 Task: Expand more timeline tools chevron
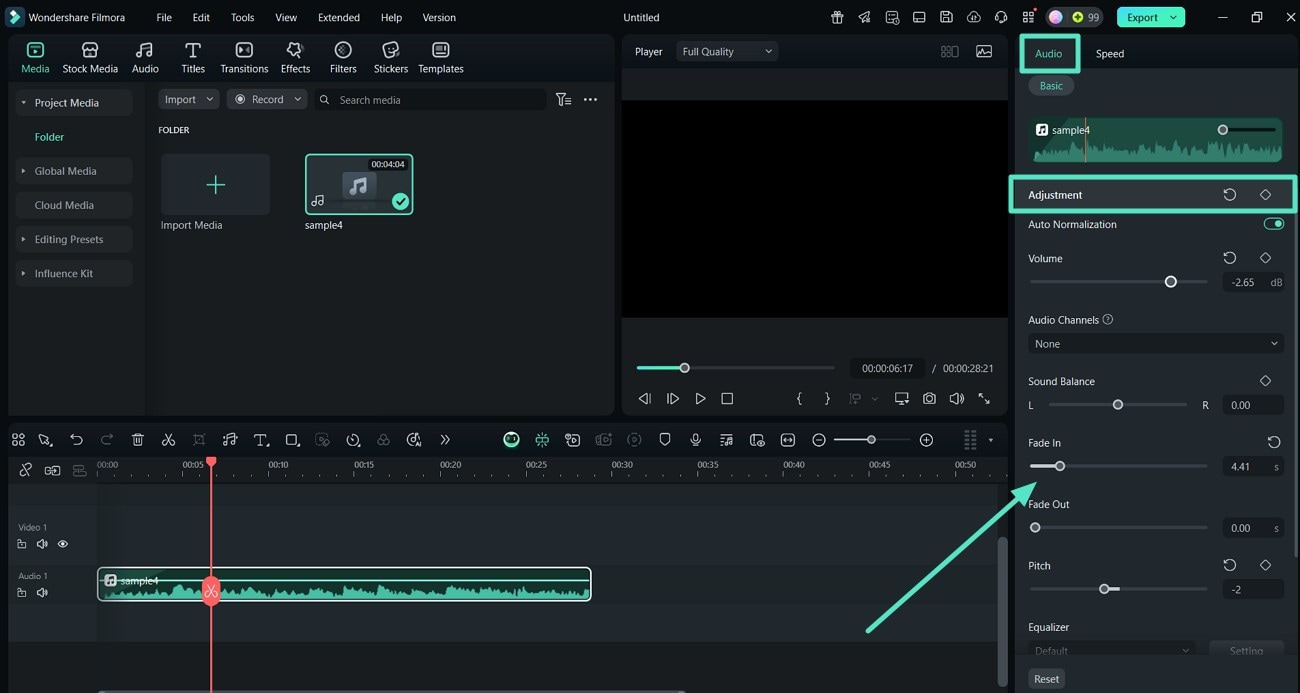pos(445,440)
